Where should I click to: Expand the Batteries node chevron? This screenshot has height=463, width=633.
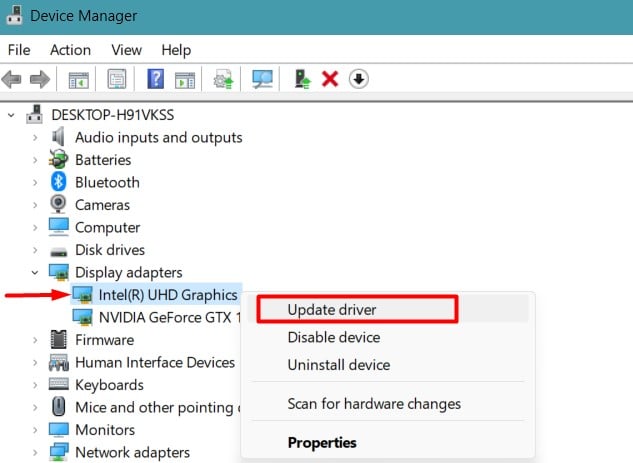coord(35,160)
